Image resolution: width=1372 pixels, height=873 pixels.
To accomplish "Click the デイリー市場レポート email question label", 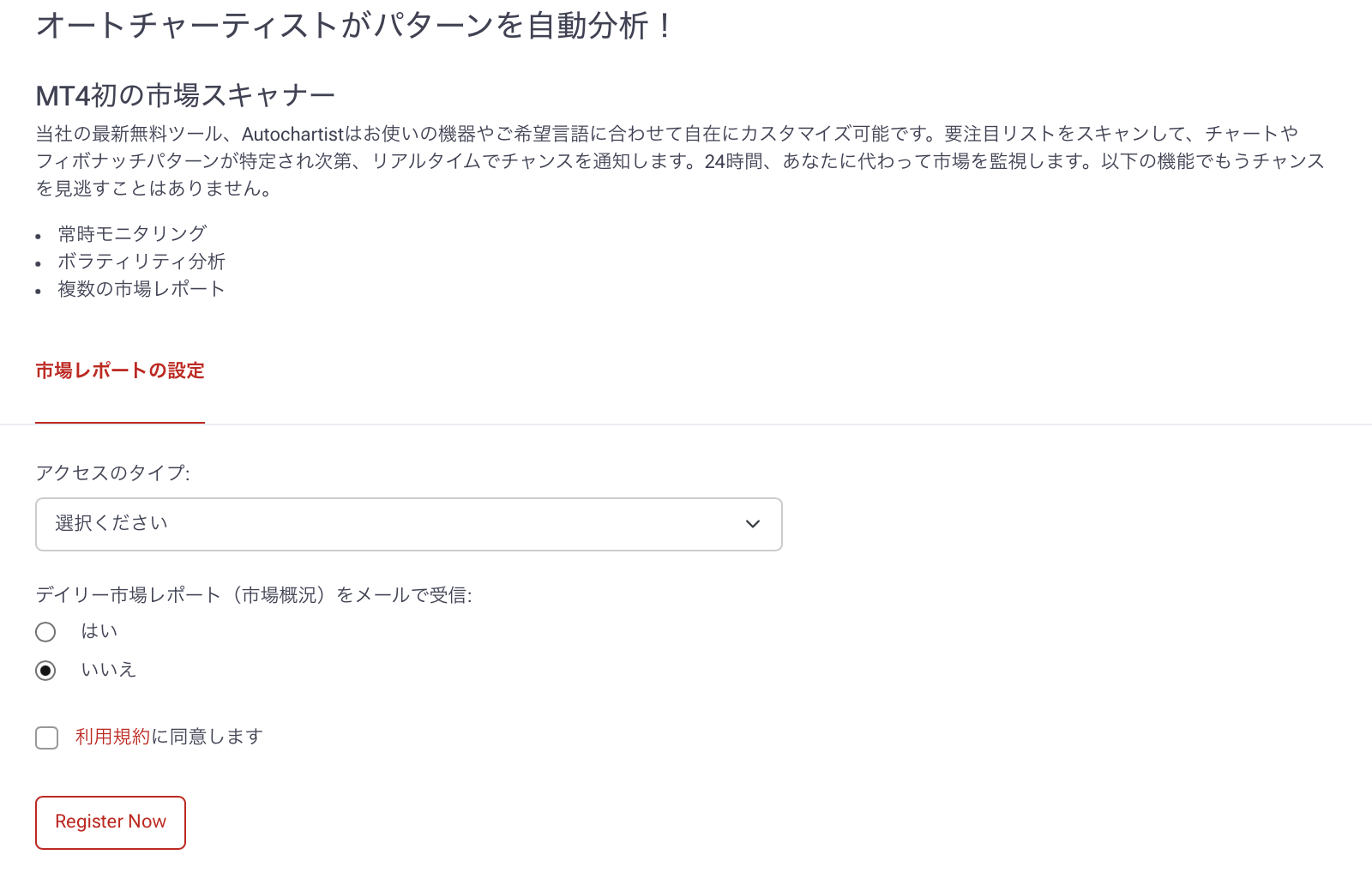I will pyautogui.click(x=254, y=595).
